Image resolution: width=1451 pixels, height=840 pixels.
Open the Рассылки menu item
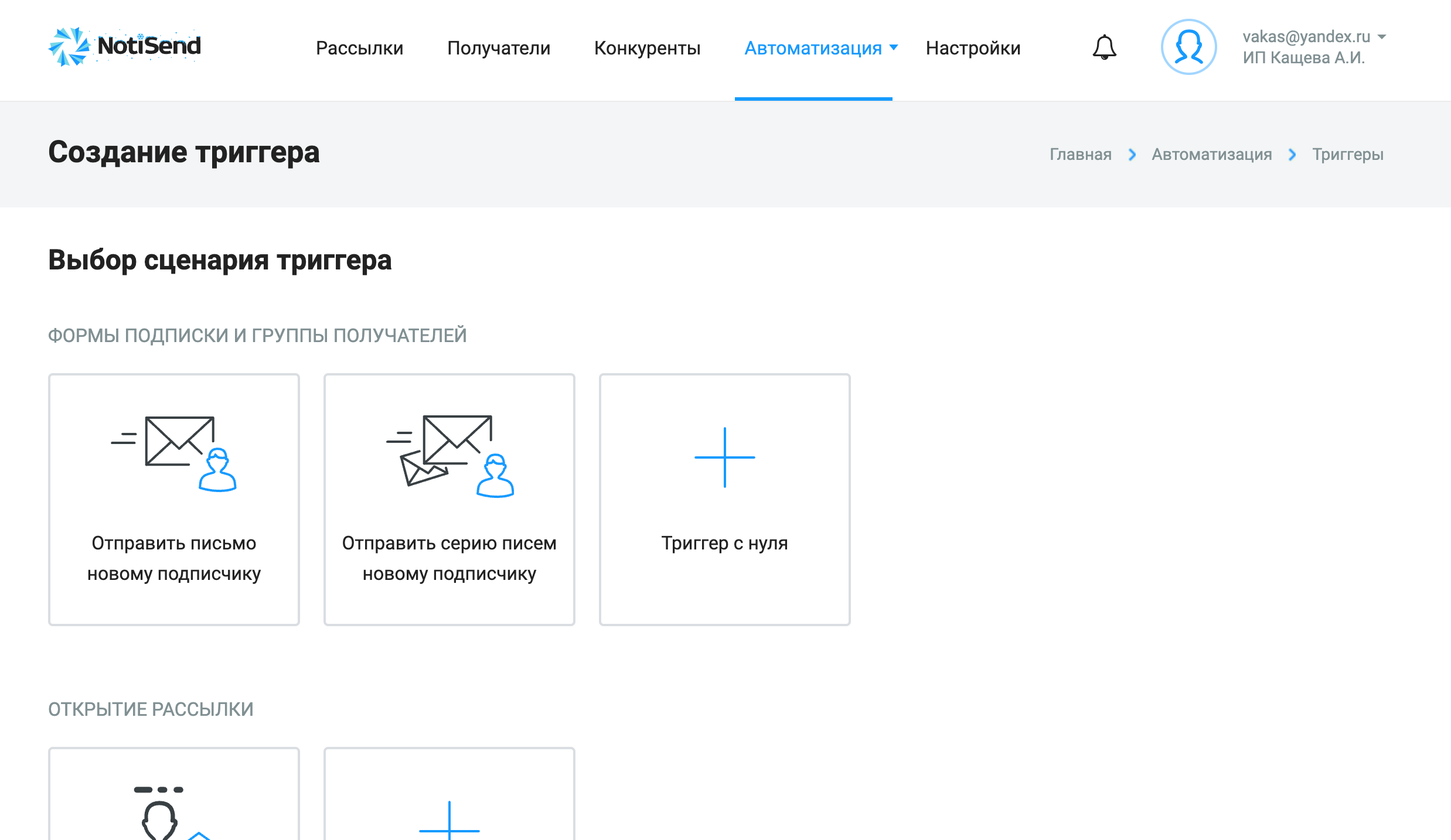pos(359,48)
